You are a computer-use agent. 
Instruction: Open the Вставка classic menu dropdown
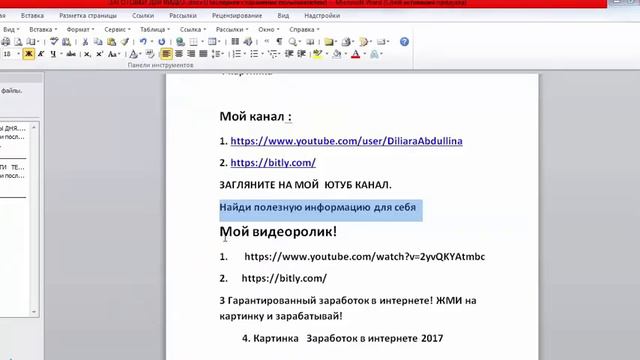click(43, 29)
